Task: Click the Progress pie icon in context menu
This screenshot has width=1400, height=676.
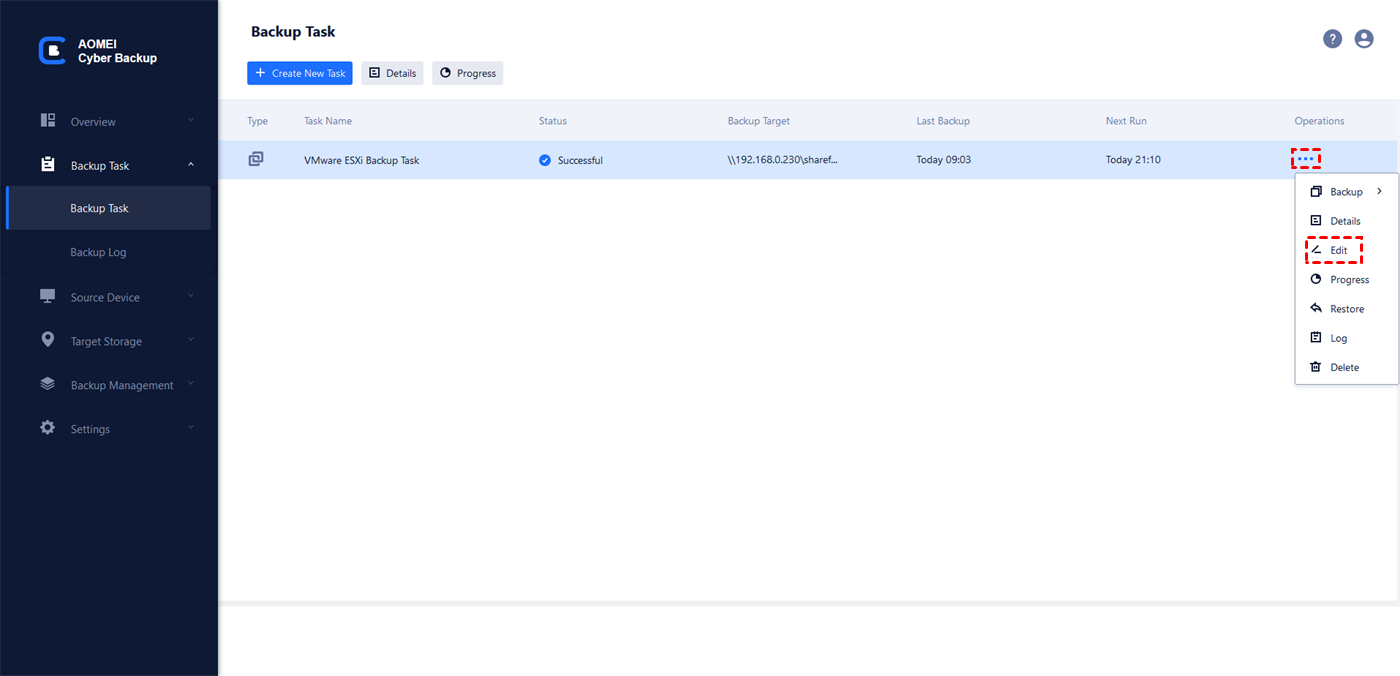Action: [1316, 279]
